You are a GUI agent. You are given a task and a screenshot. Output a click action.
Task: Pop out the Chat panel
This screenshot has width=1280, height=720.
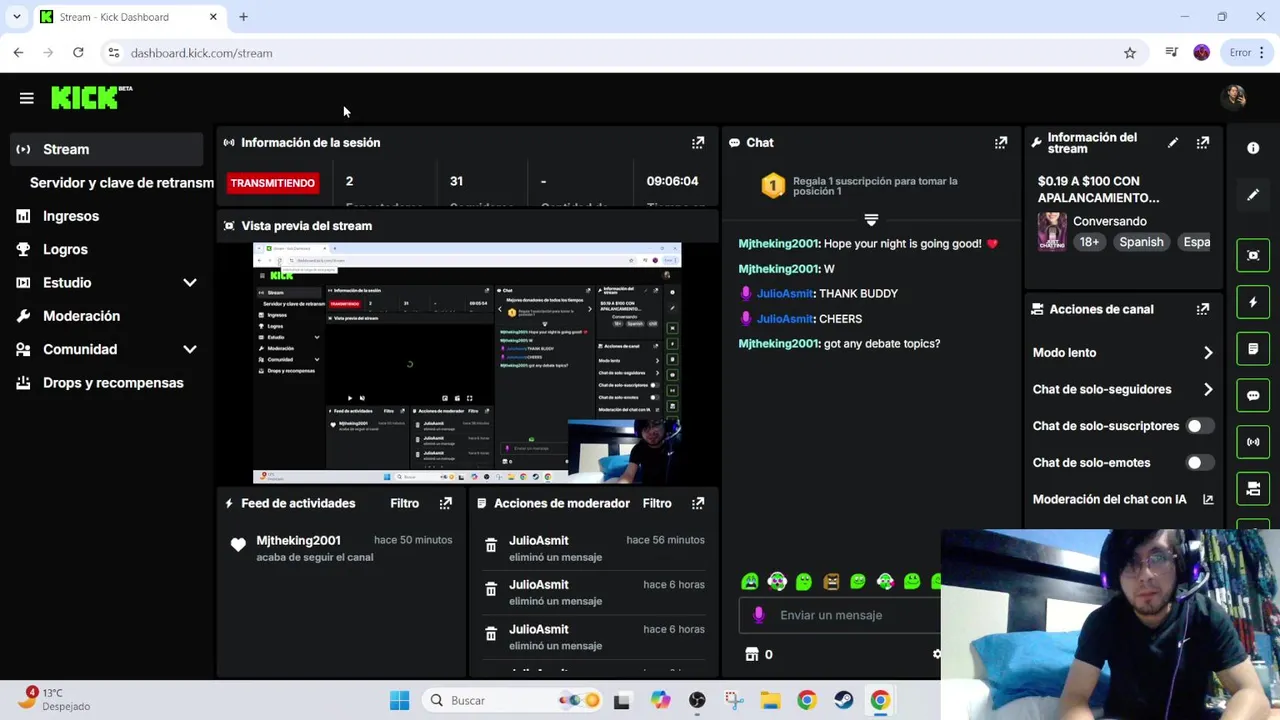(x=1001, y=143)
